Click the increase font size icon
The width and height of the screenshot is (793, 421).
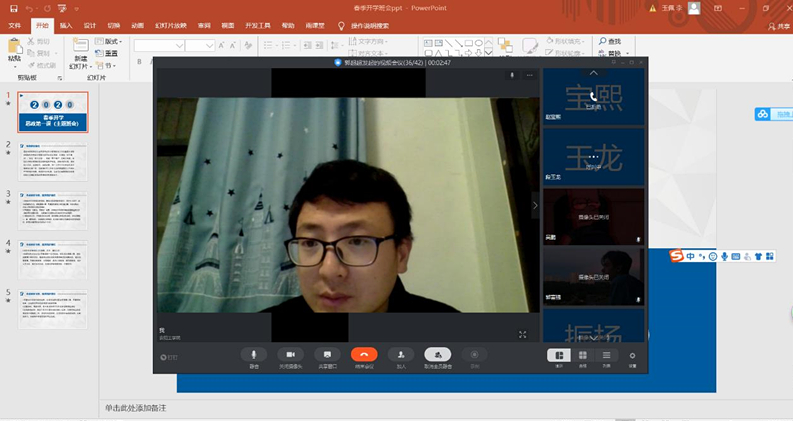pyautogui.click(x=221, y=46)
